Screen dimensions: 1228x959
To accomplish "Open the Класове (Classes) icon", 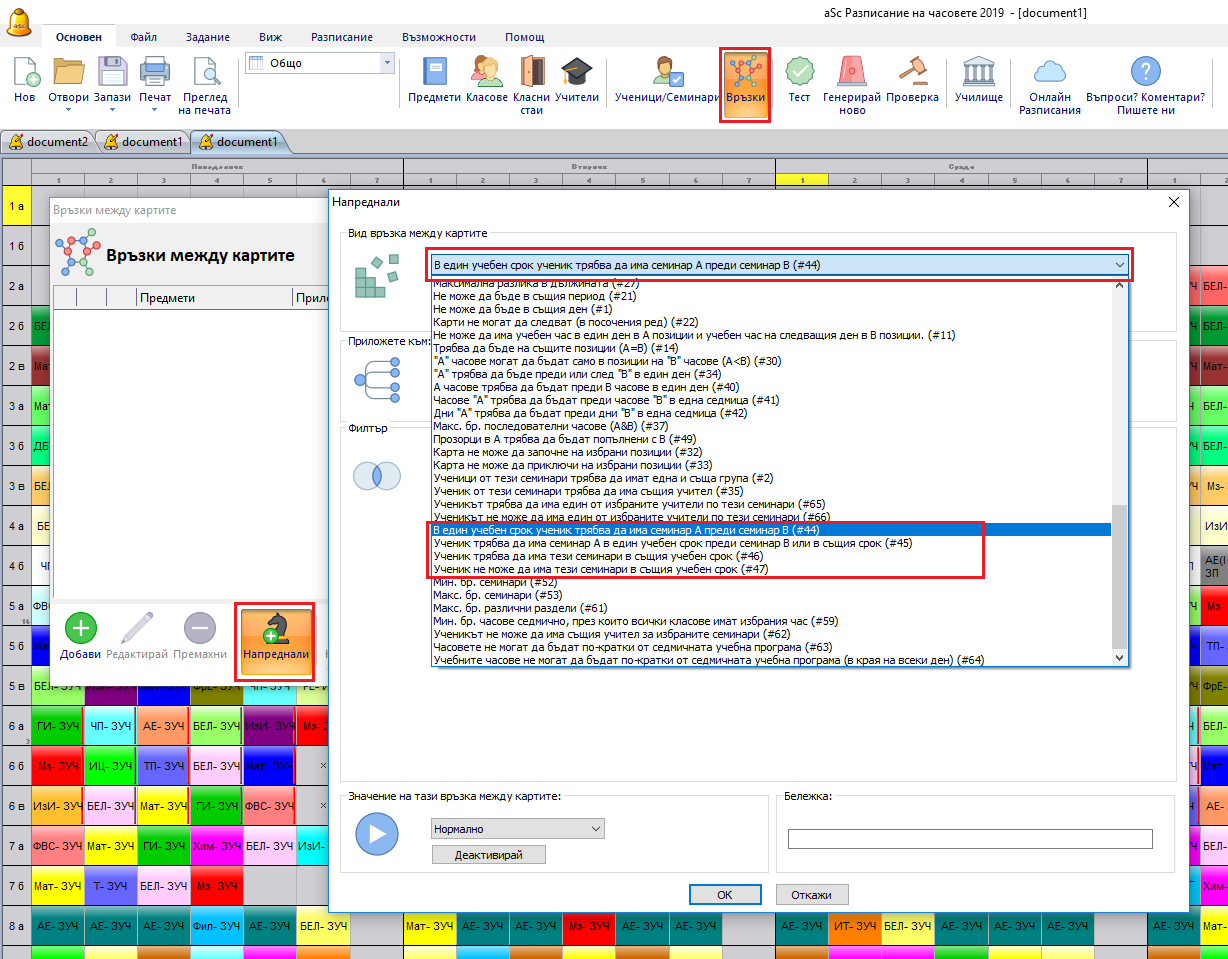I will pos(486,73).
